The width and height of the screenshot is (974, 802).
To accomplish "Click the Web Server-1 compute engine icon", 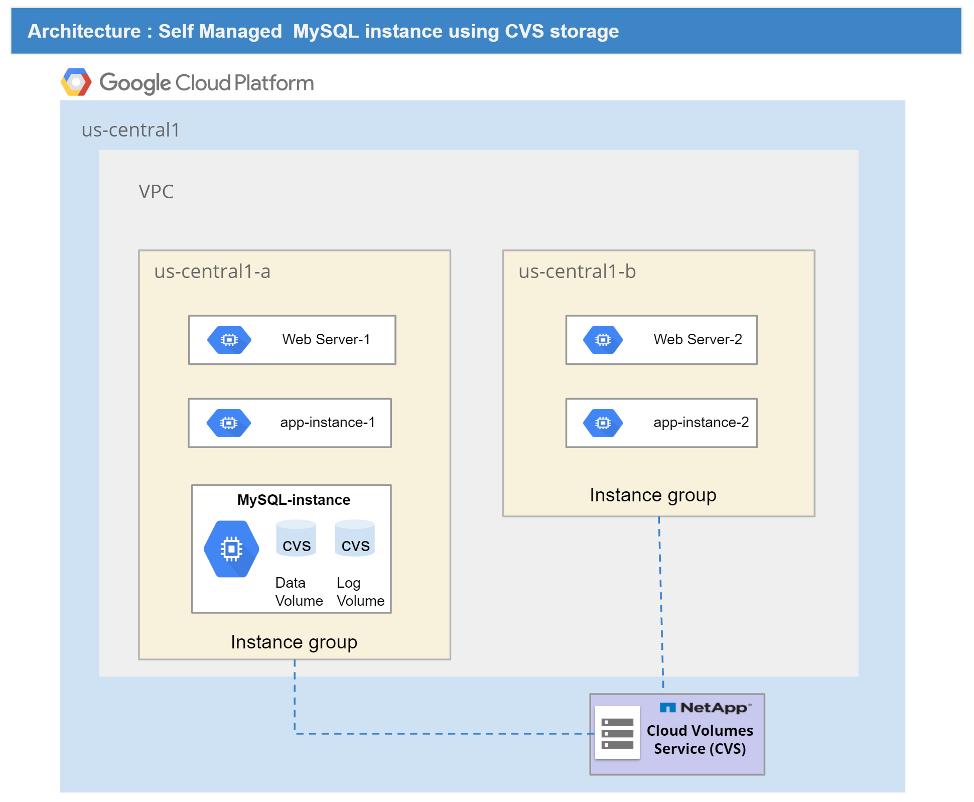I will (229, 340).
